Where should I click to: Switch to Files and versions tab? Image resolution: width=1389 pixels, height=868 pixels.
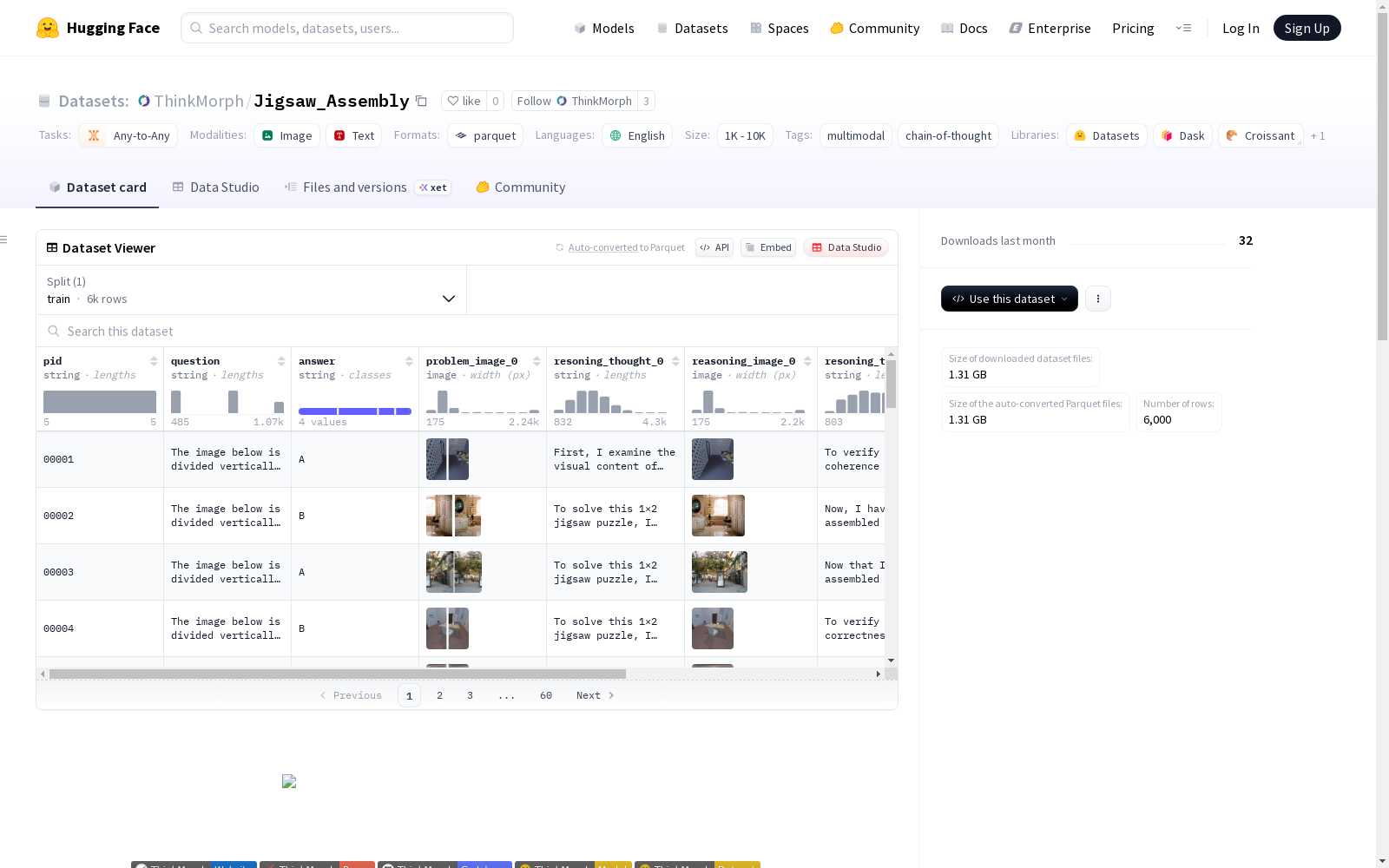[367, 187]
